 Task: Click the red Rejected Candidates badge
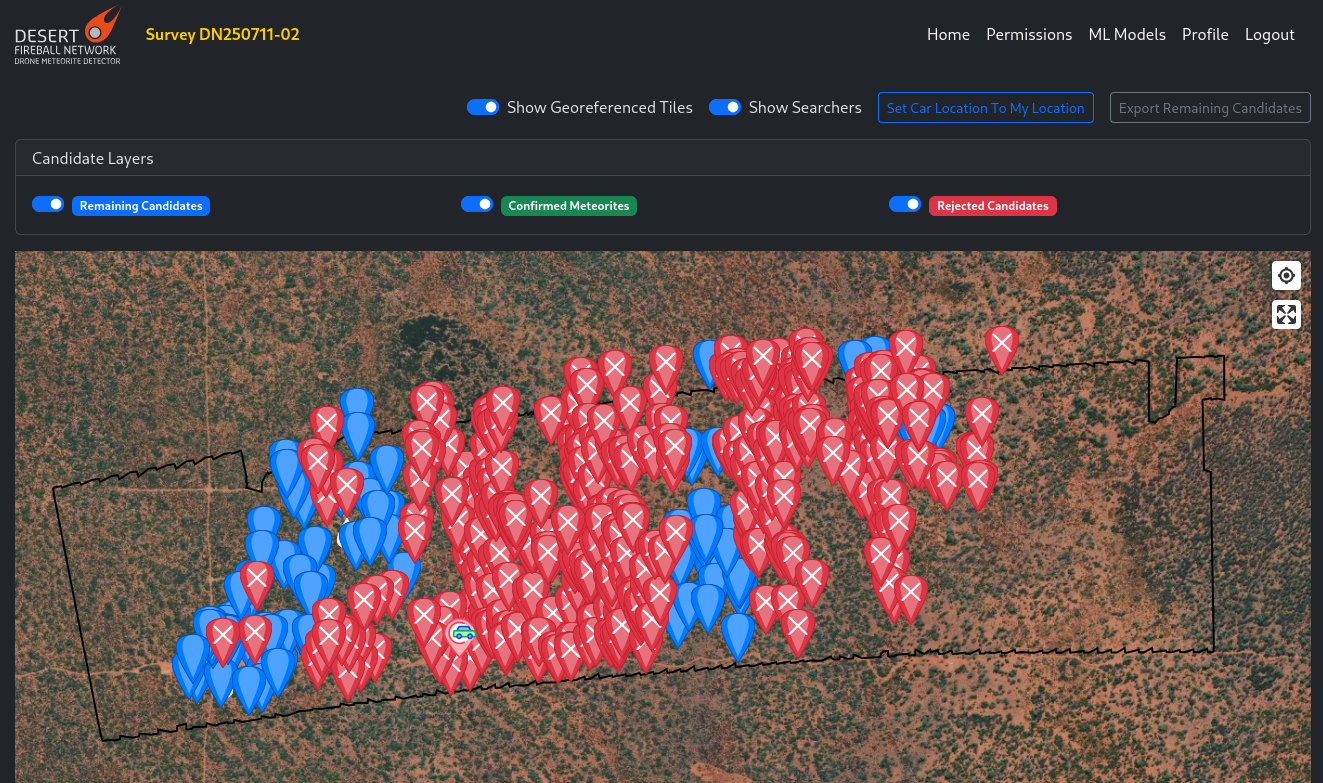[993, 206]
